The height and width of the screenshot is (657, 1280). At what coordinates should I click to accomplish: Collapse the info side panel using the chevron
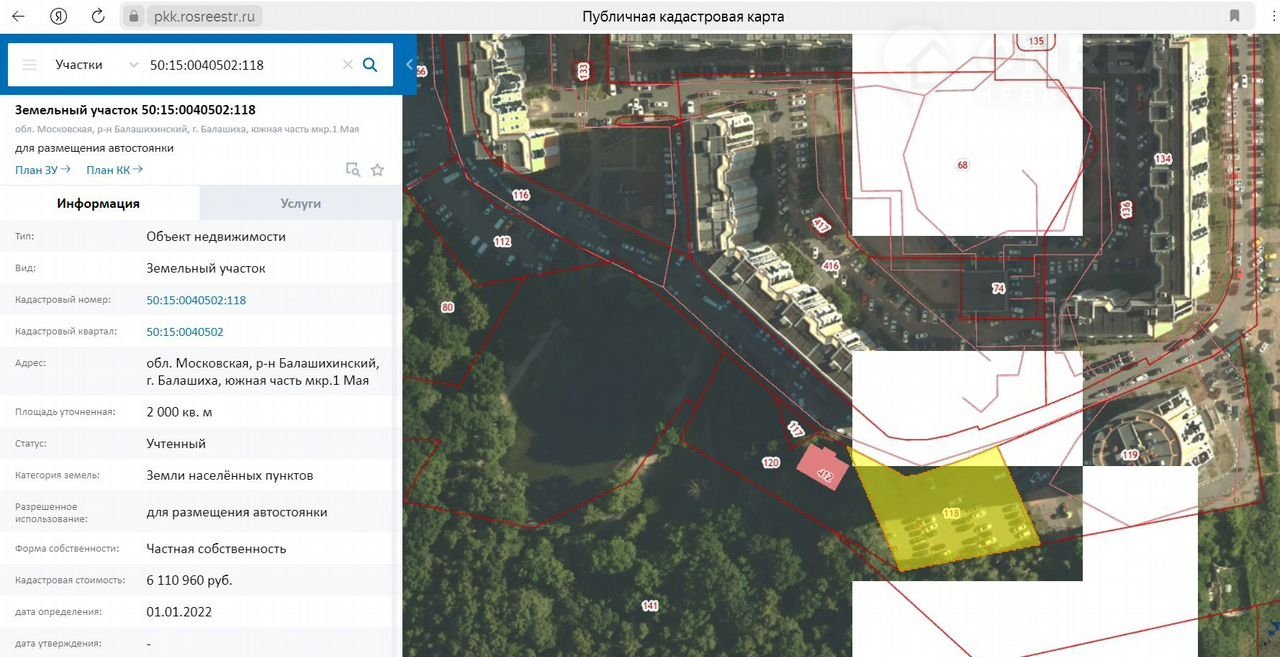(409, 65)
